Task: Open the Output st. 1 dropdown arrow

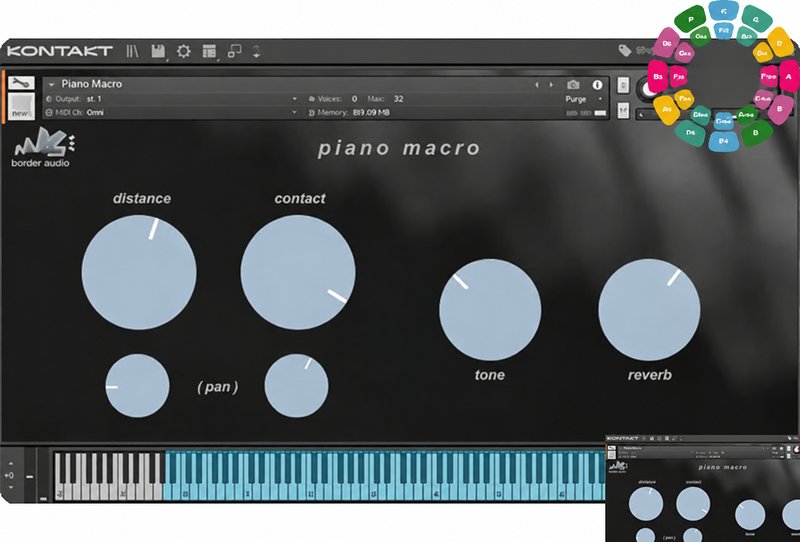Action: point(294,98)
